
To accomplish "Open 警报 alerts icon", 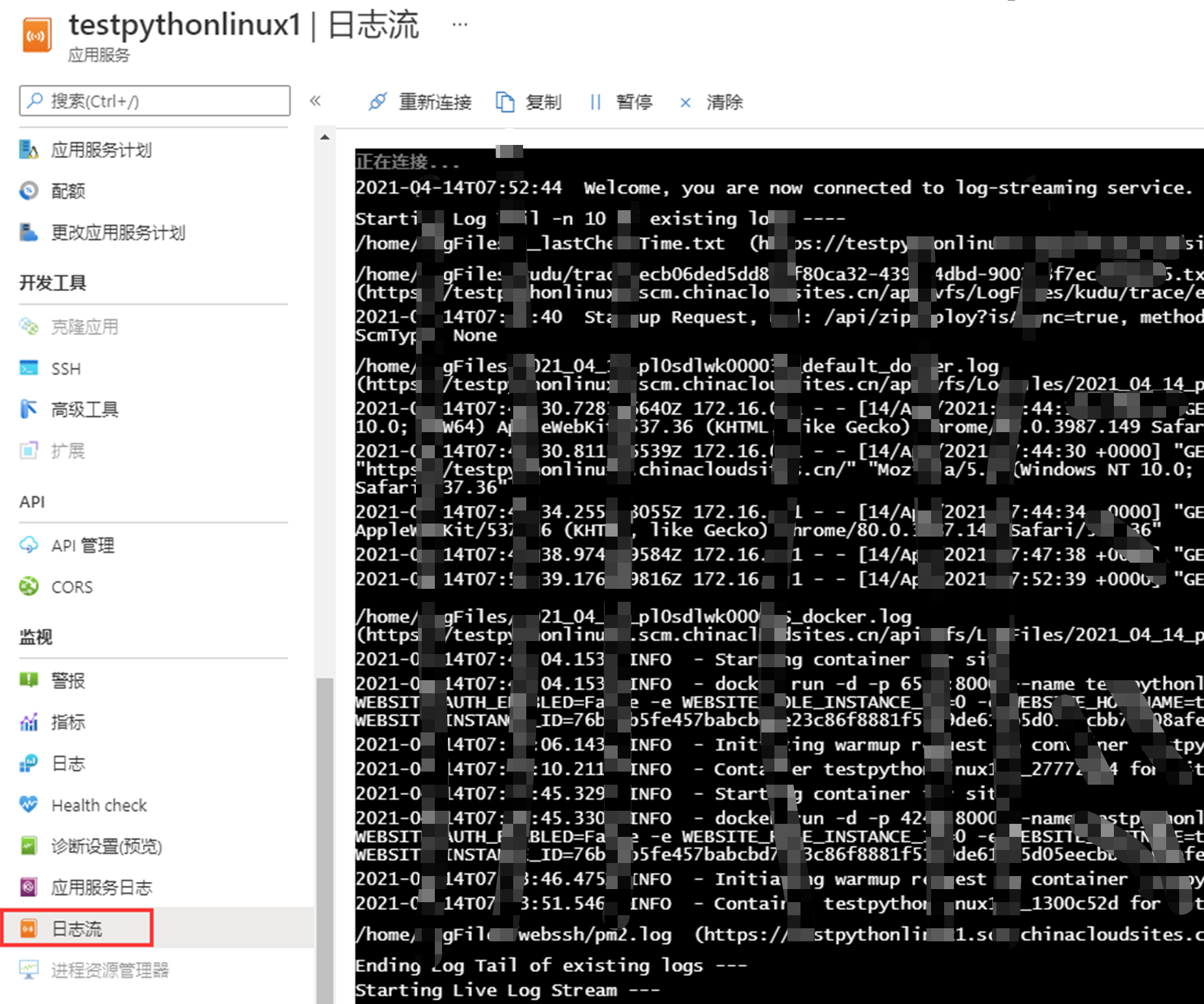I will (29, 681).
